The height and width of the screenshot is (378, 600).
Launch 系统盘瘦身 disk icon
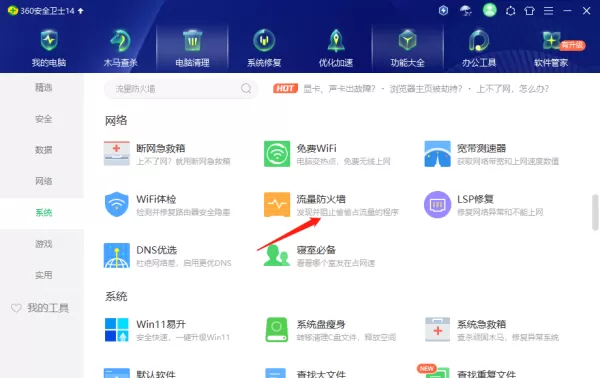coord(276,329)
